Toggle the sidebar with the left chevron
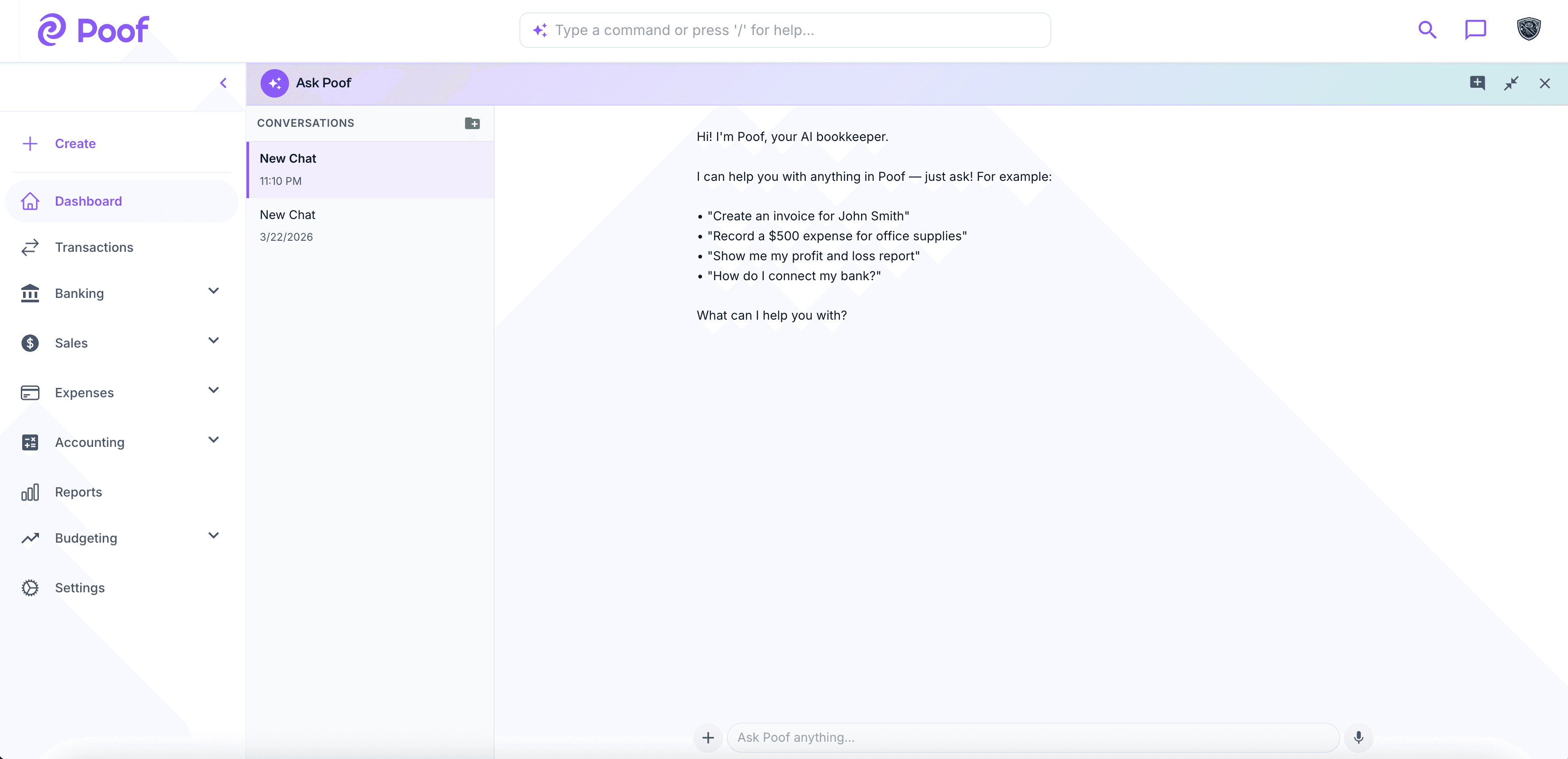The width and height of the screenshot is (1568, 759). [x=223, y=83]
